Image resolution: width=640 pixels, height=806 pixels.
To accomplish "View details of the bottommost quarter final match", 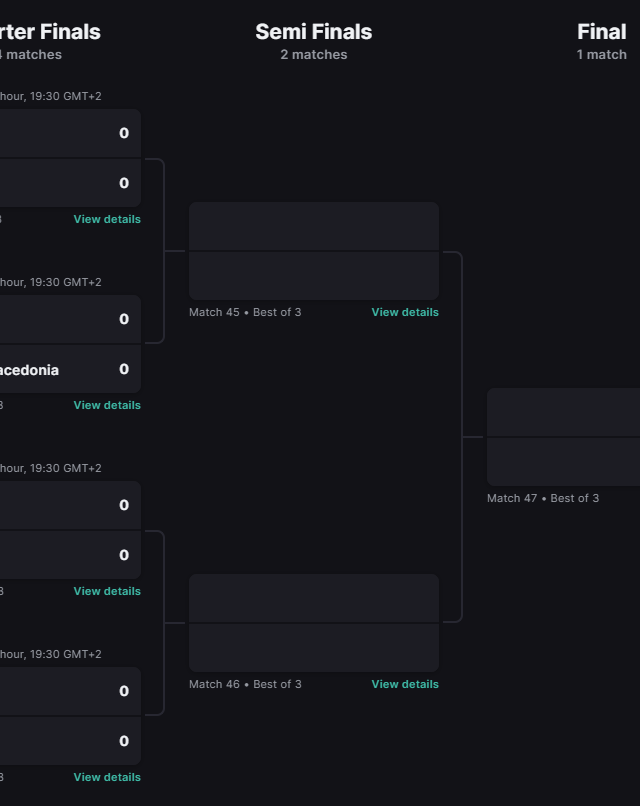I will tap(107, 777).
